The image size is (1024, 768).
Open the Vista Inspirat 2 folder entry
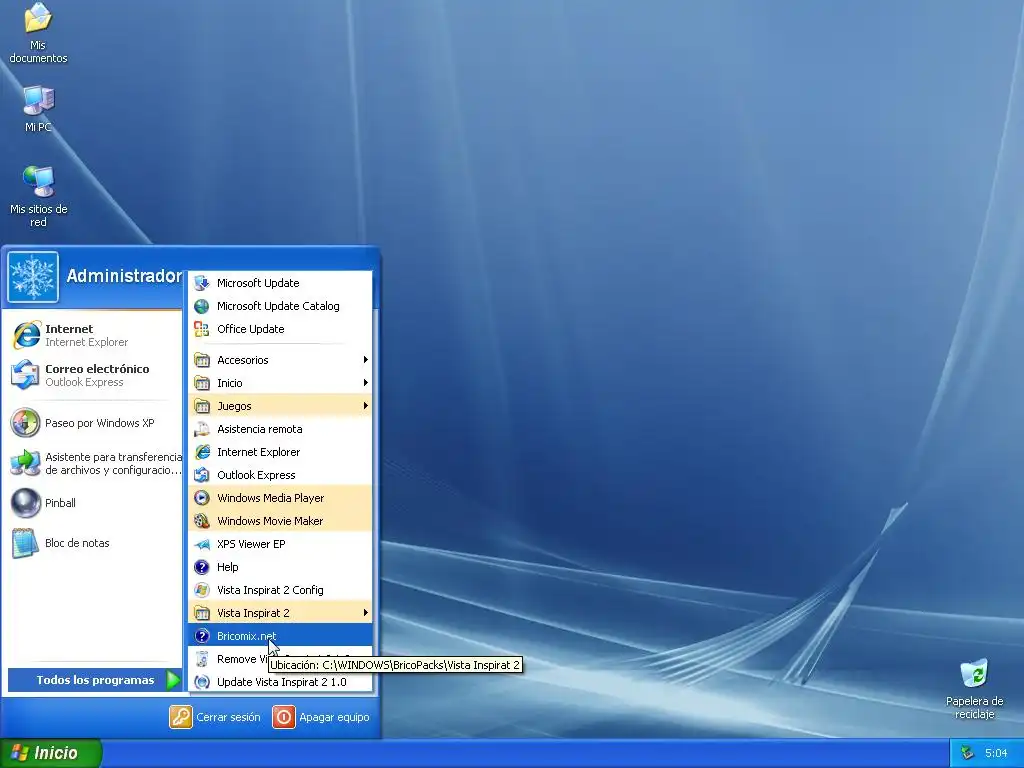(280, 613)
